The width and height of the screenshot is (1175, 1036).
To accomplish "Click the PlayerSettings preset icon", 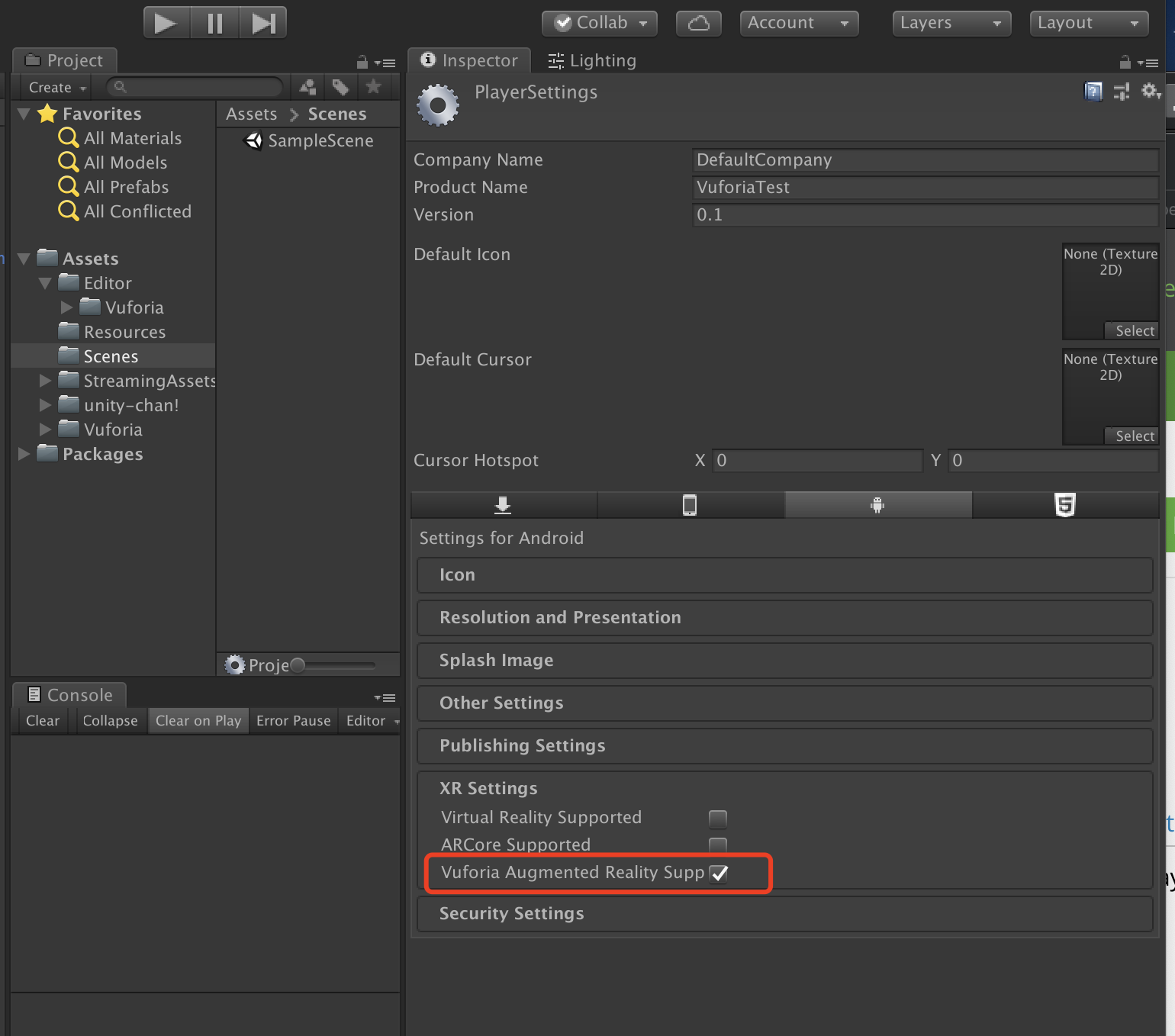I will click(1122, 92).
